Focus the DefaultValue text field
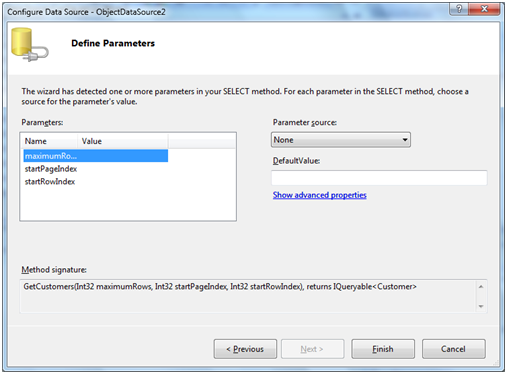 pos(379,178)
